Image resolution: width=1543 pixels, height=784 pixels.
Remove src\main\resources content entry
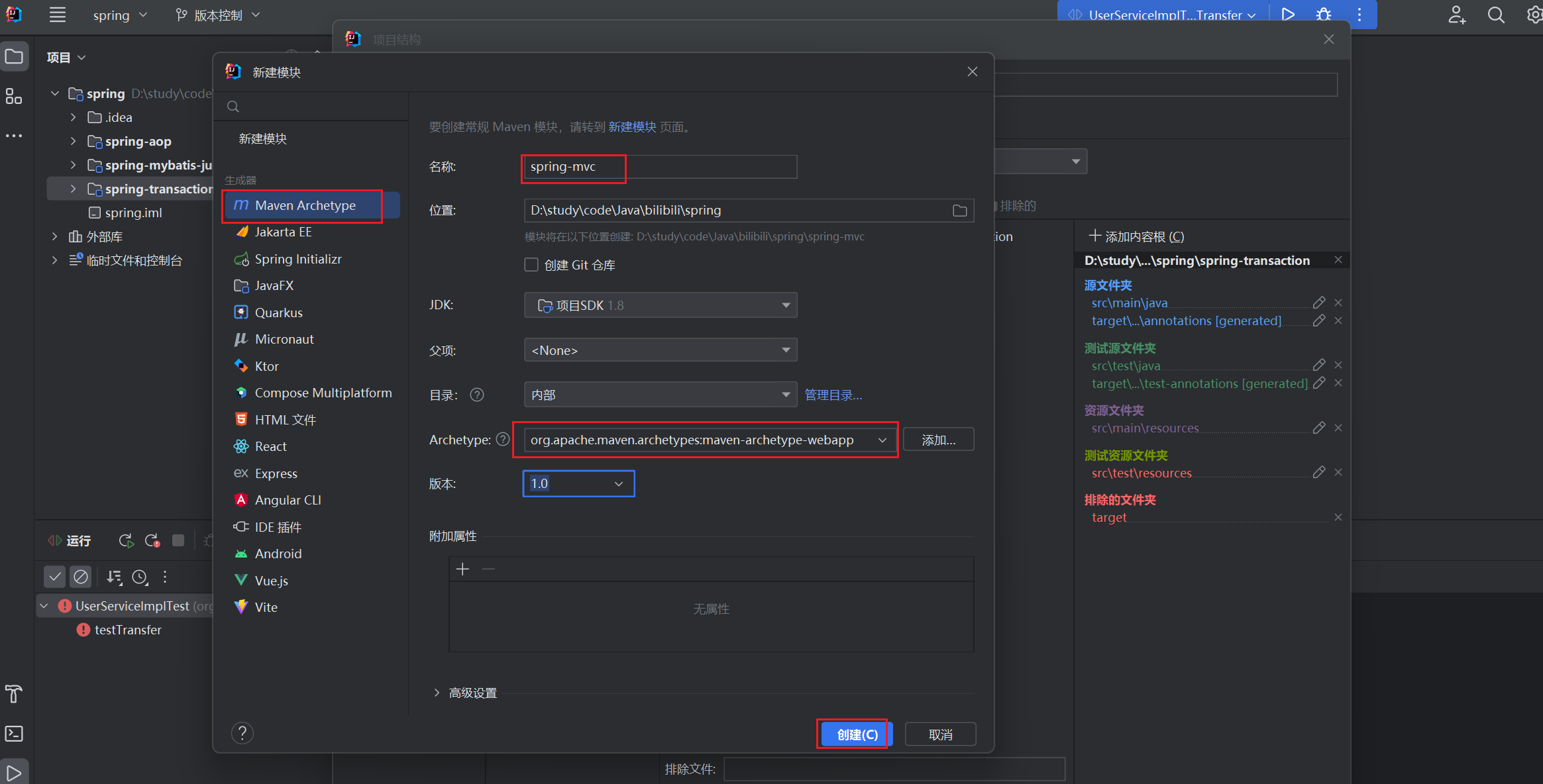point(1338,428)
